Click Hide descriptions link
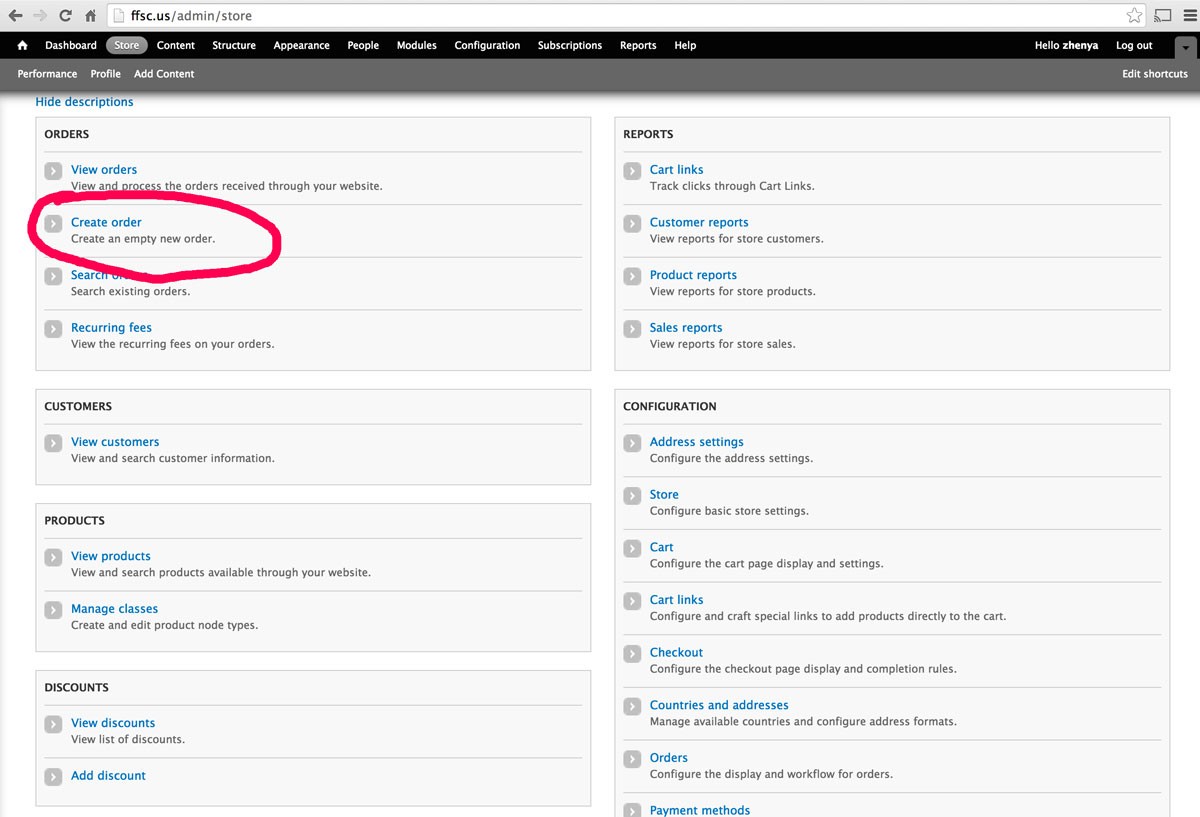1200x817 pixels. coord(84,102)
